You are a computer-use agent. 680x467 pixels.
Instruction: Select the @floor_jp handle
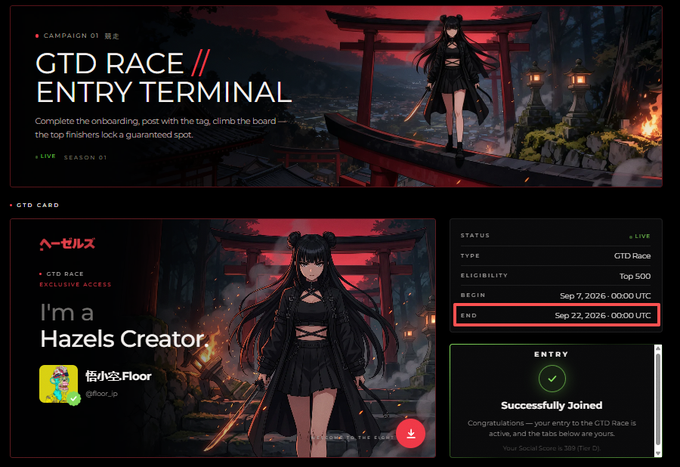pyautogui.click(x=101, y=394)
